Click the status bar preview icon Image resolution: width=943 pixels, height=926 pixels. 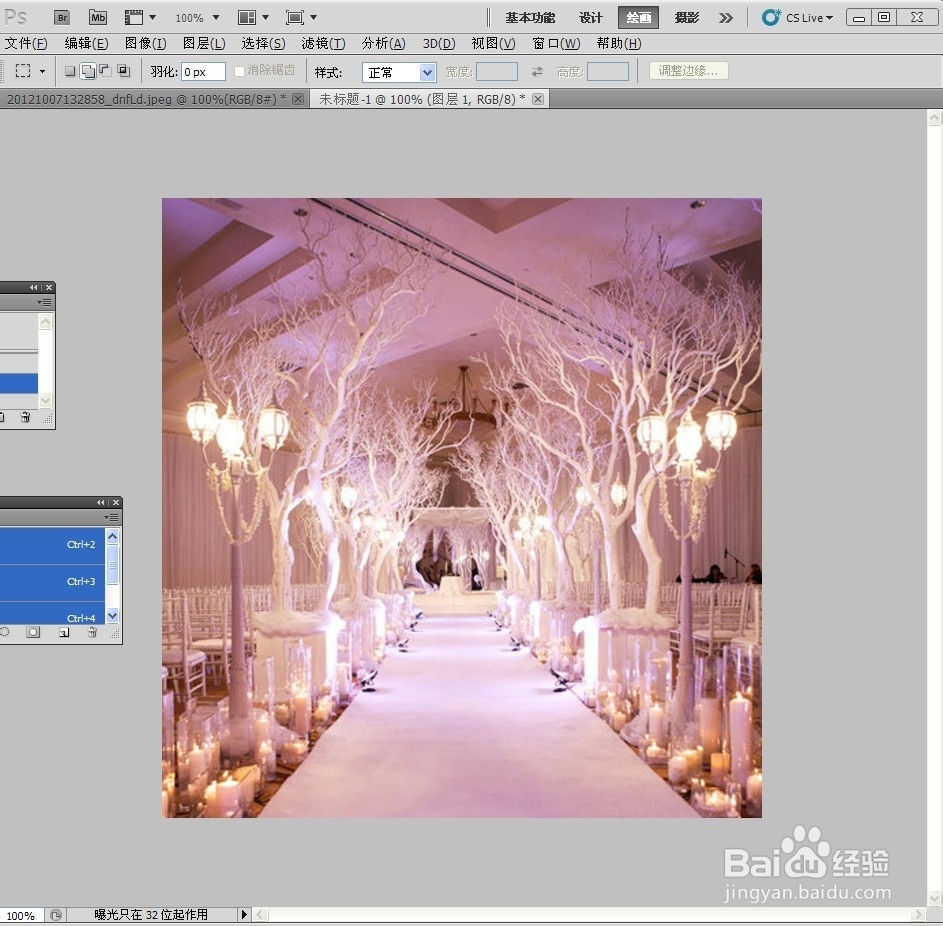click(56, 915)
